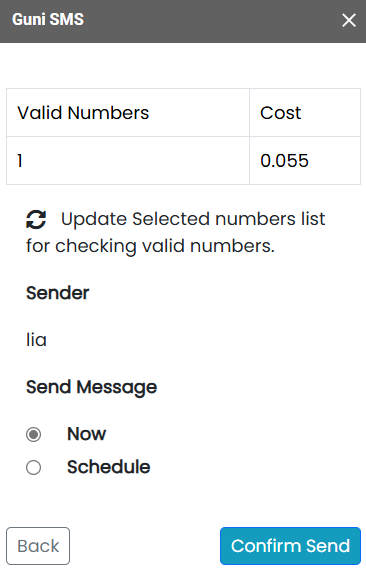Click the Send Message heading
This screenshot has height=579, width=366.
coord(92,387)
